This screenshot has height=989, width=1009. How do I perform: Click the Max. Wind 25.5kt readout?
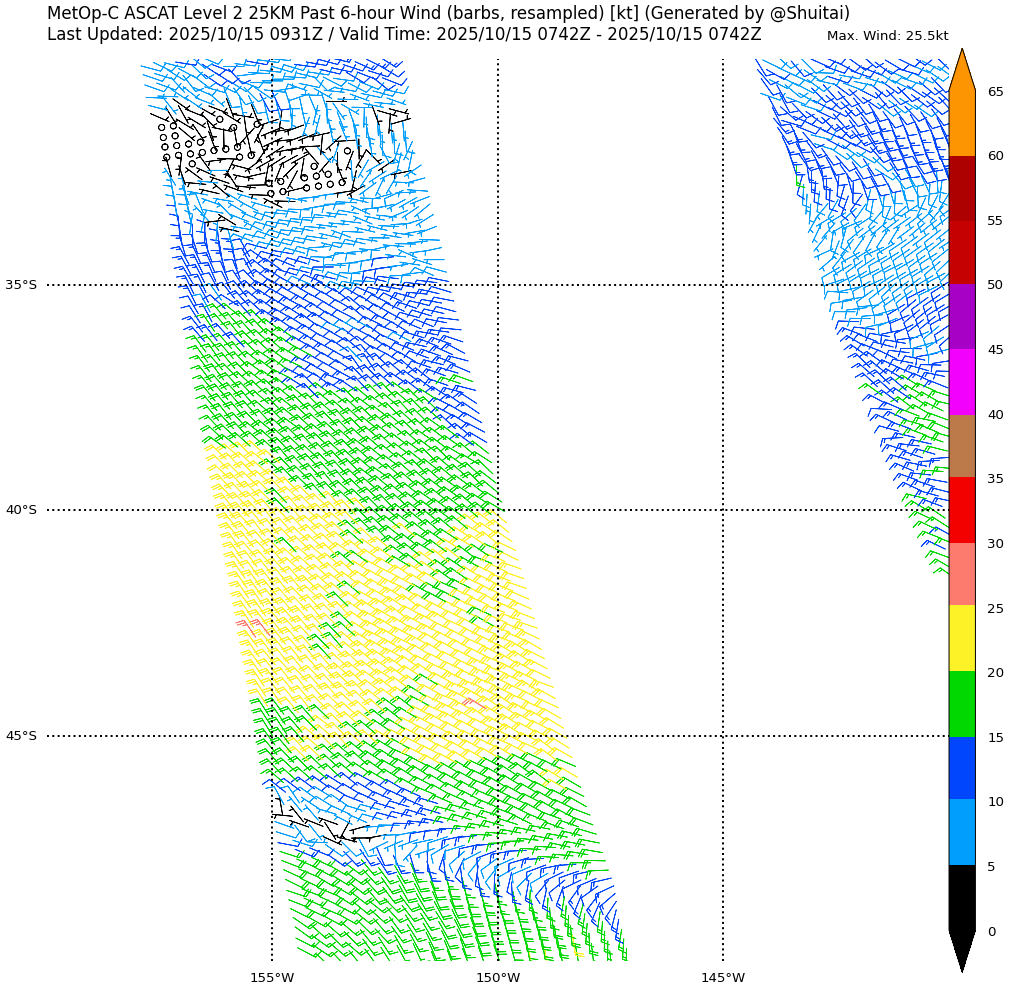(887, 36)
